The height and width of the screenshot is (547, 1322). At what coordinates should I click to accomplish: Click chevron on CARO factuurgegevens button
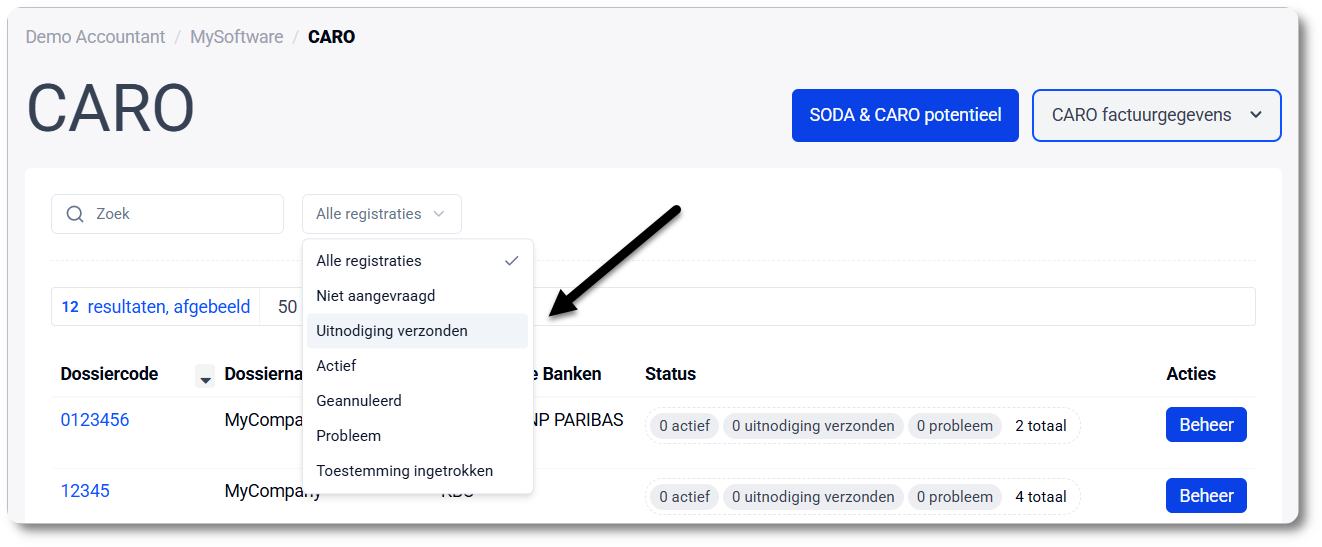pos(1256,115)
